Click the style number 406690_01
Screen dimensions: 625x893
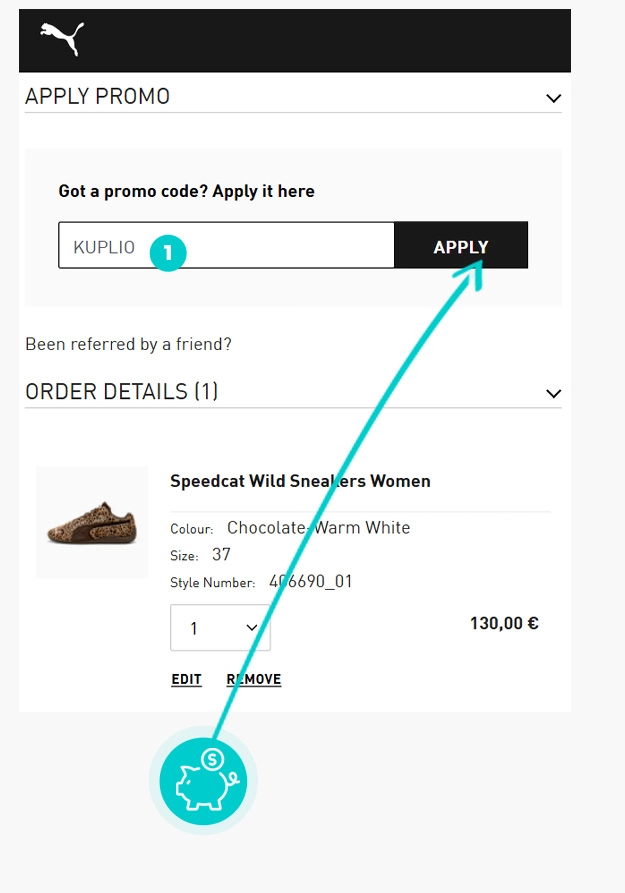[x=311, y=581]
